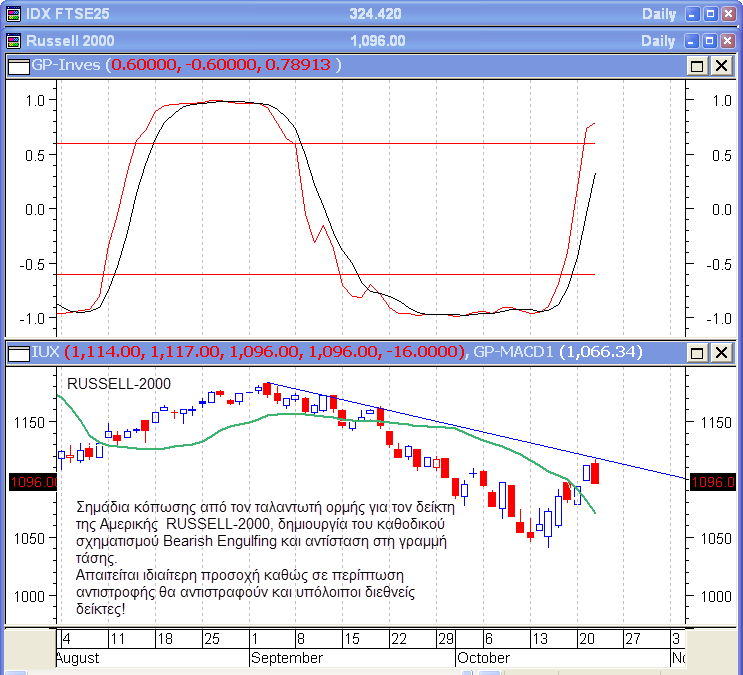The height and width of the screenshot is (675, 743).
Task: Click the IDX FTSE25 window icon
Action: [14, 14]
